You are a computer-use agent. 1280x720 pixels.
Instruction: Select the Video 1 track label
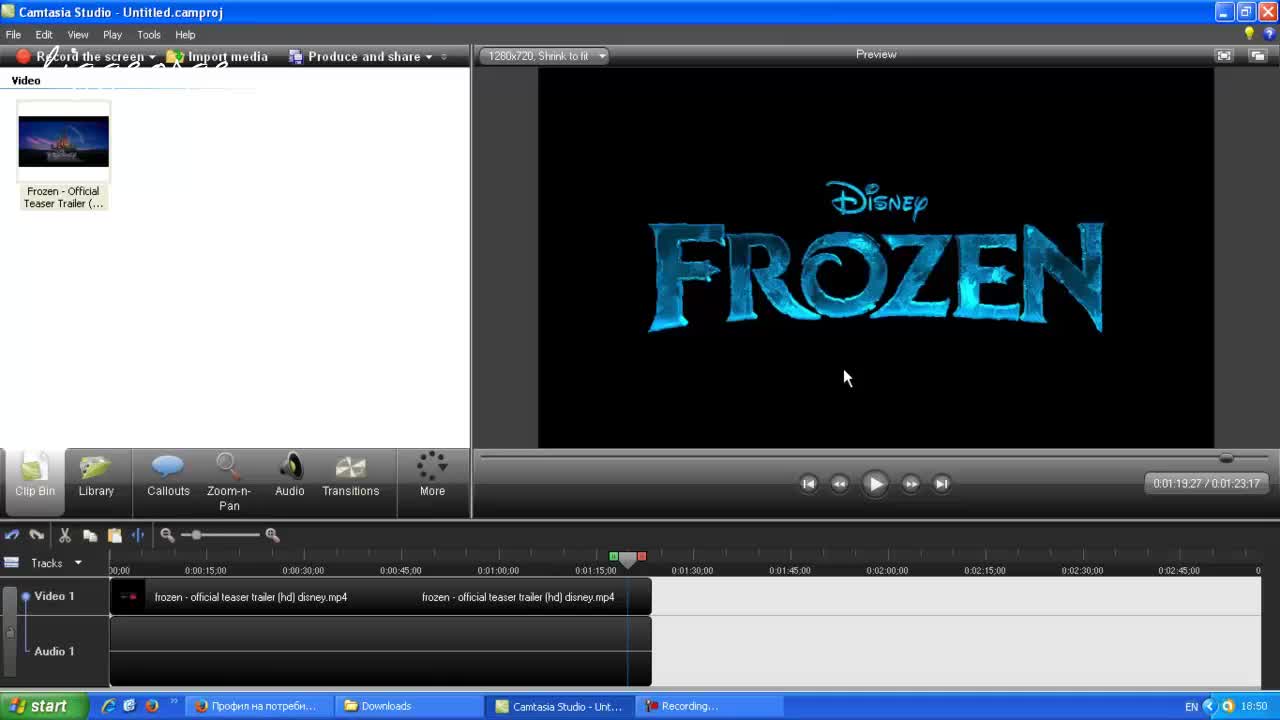(x=54, y=596)
